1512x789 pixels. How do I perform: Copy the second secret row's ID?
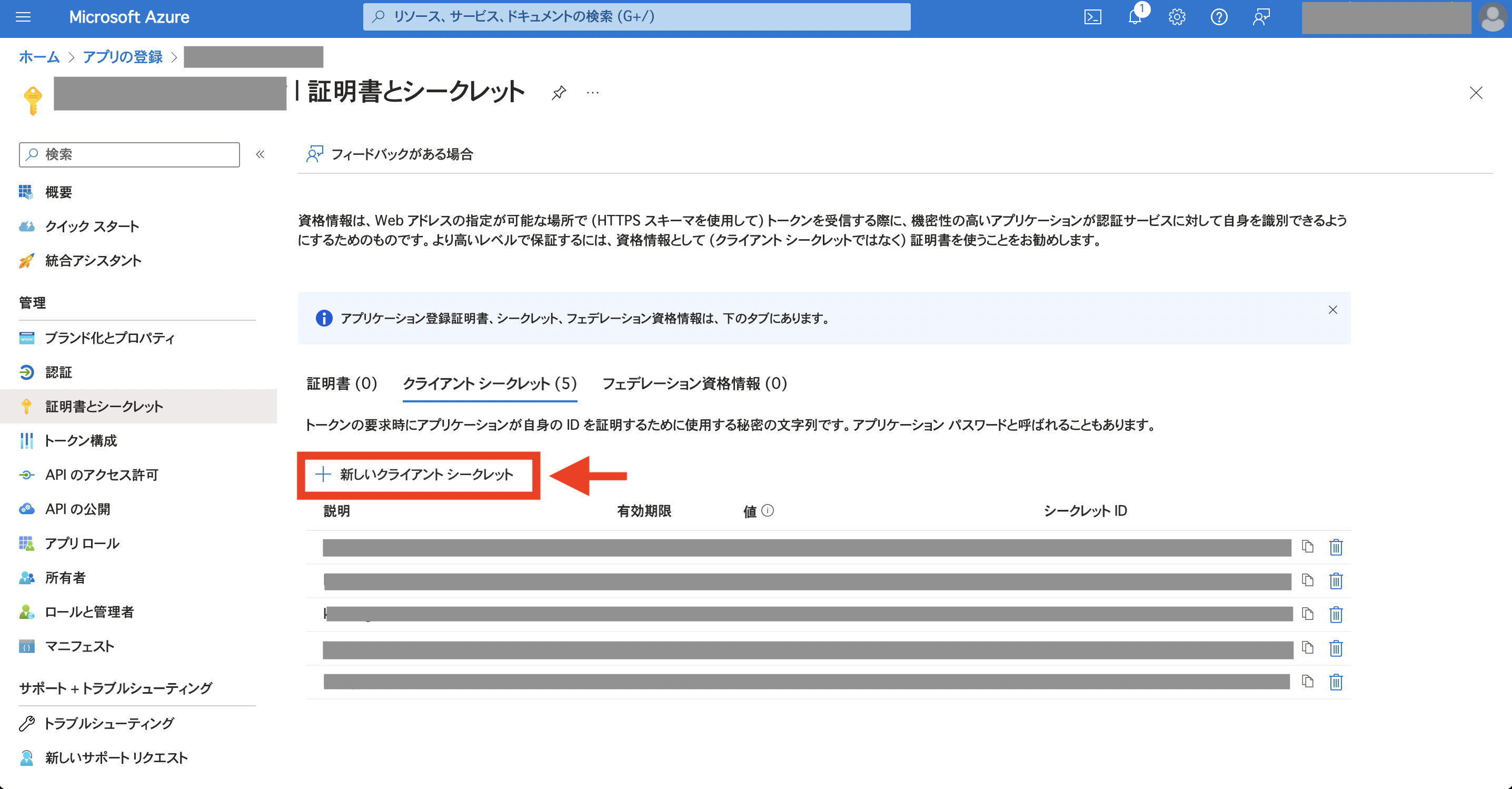pos(1308,580)
